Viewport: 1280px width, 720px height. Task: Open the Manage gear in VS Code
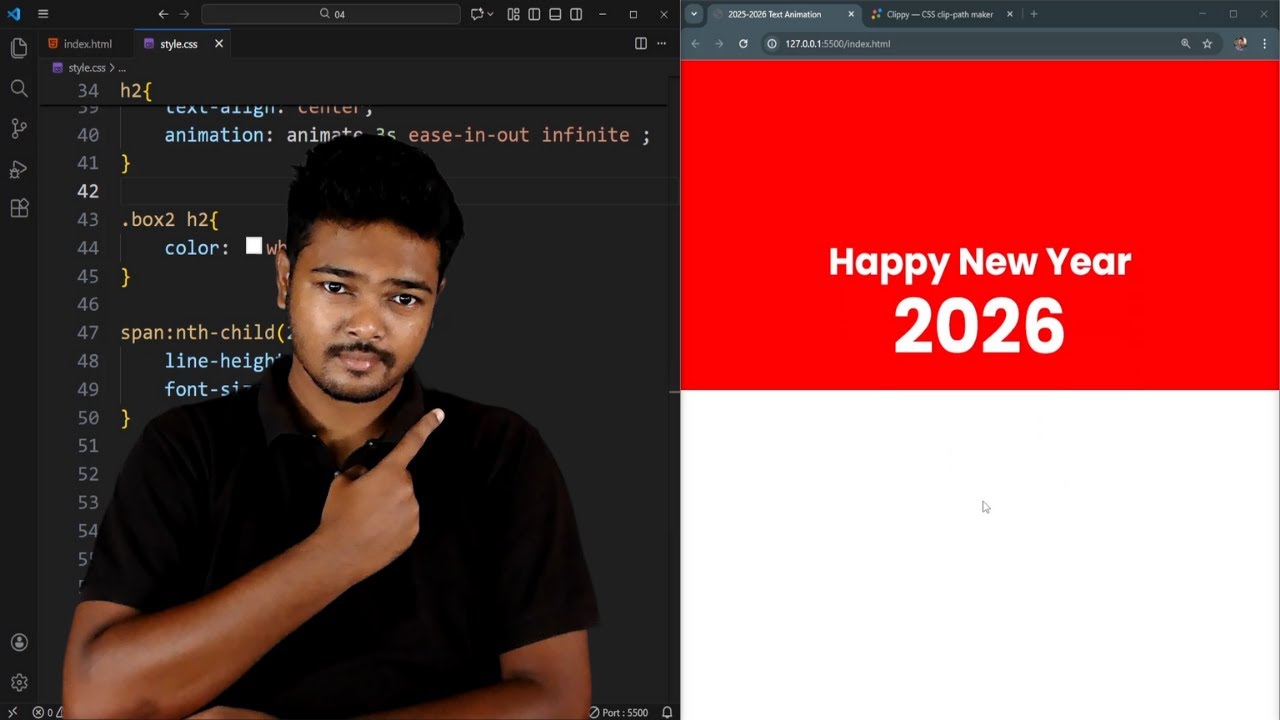pyautogui.click(x=19, y=682)
